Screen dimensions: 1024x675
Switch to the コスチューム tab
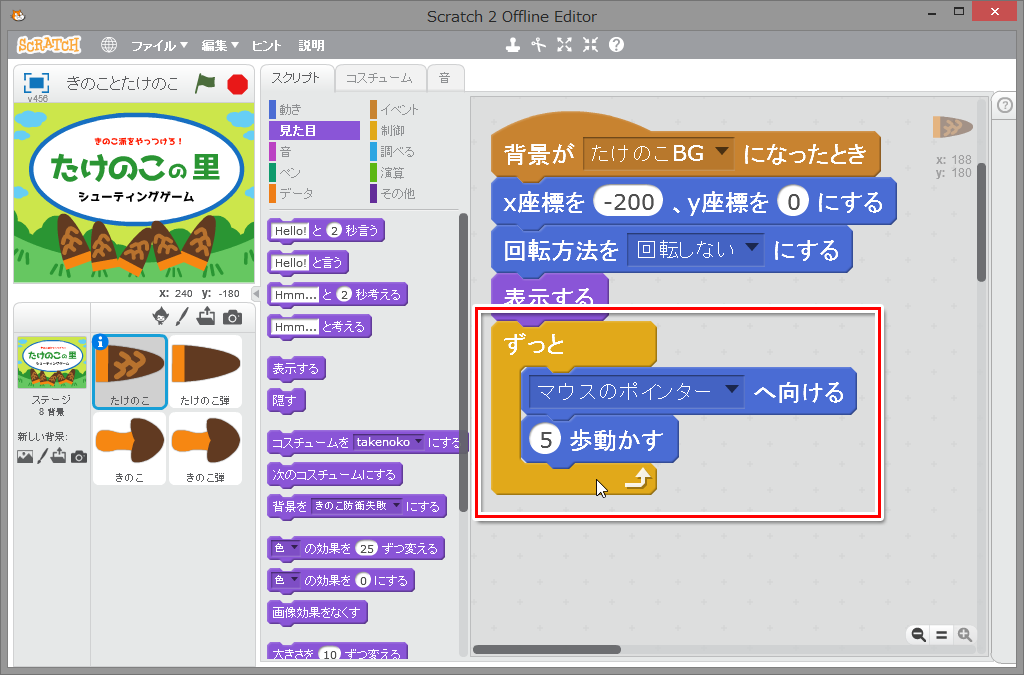pyautogui.click(x=379, y=78)
